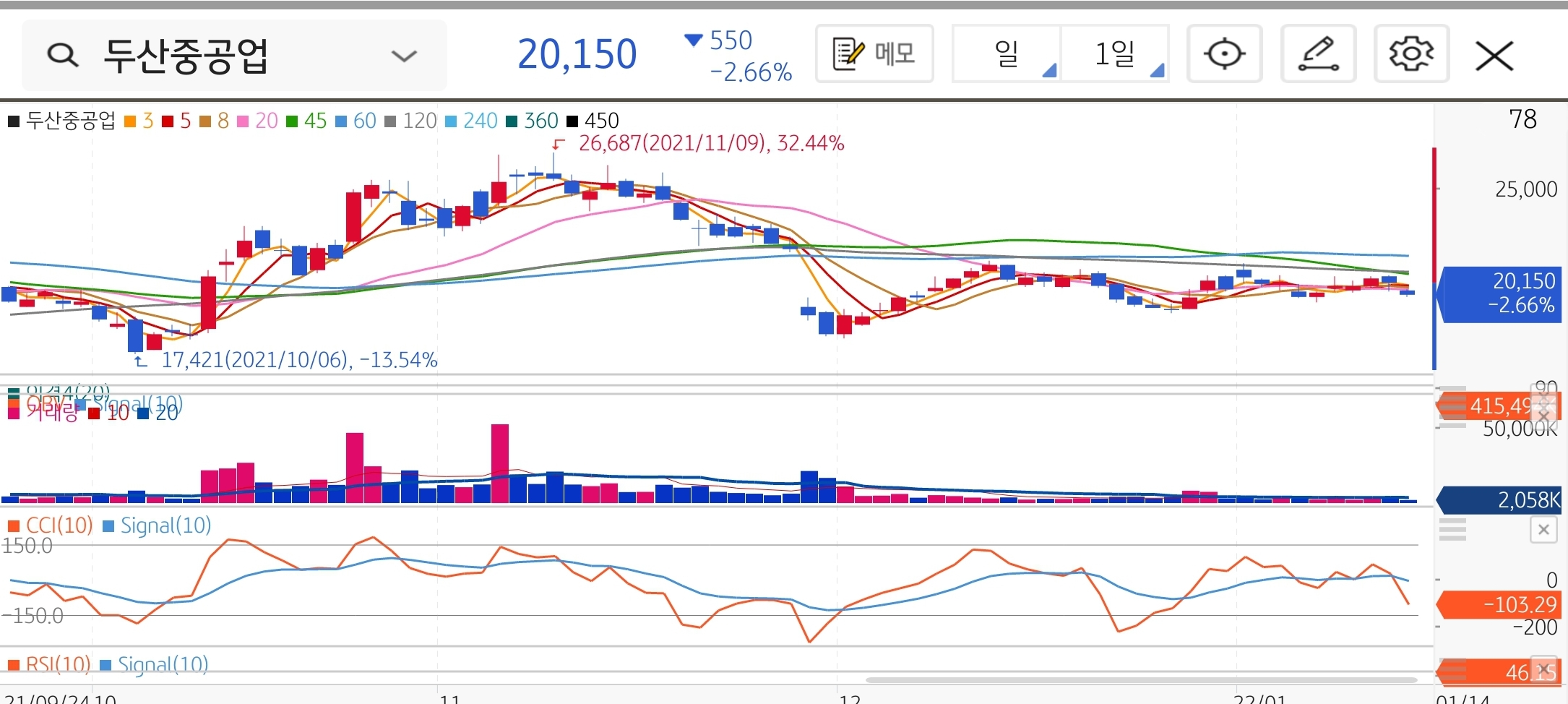The image size is (1568, 704).
Task: Open the 일 chart period dropdown
Action: (1007, 53)
